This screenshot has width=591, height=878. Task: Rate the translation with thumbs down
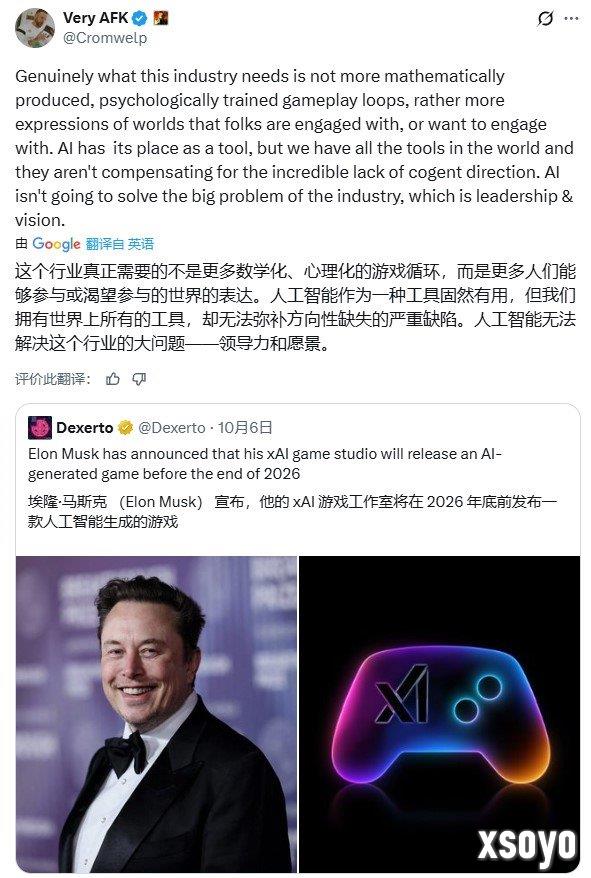(139, 379)
